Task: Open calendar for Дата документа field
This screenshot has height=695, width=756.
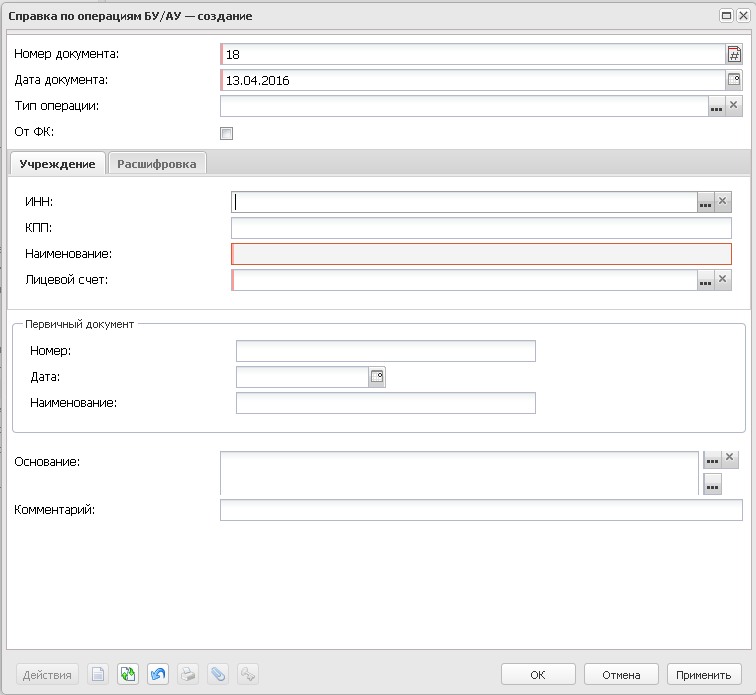Action: coord(734,80)
